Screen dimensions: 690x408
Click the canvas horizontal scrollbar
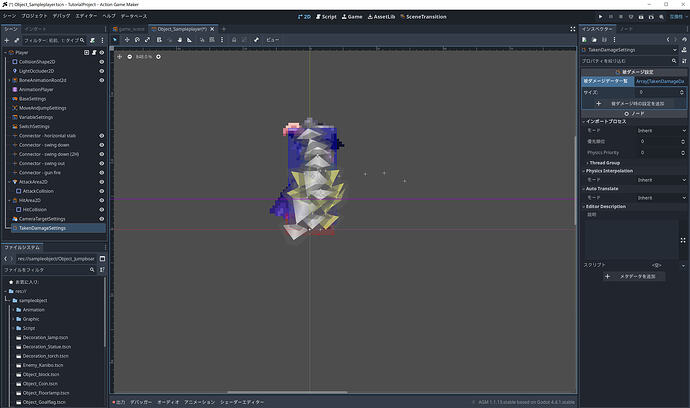pyautogui.click(x=287, y=392)
